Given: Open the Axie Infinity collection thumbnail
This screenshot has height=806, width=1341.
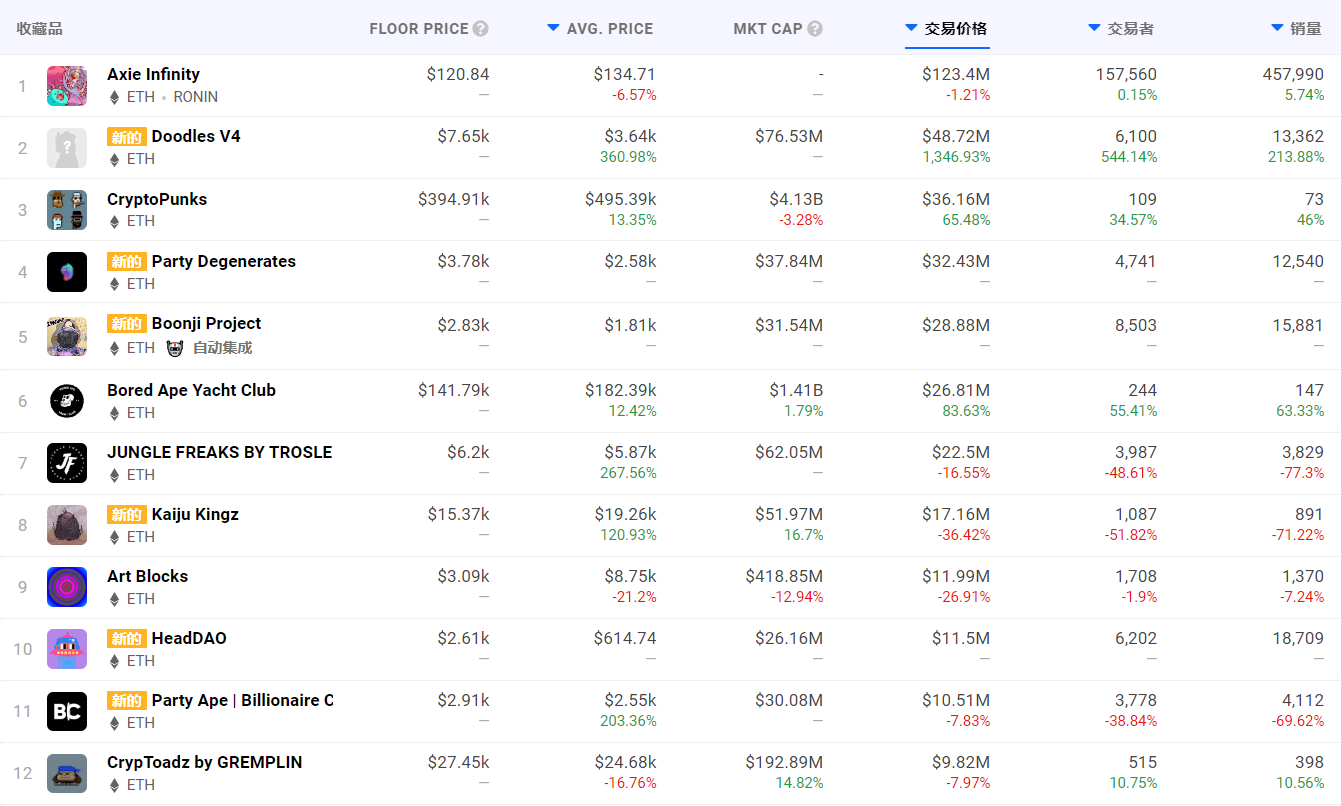Looking at the screenshot, I should (67, 86).
